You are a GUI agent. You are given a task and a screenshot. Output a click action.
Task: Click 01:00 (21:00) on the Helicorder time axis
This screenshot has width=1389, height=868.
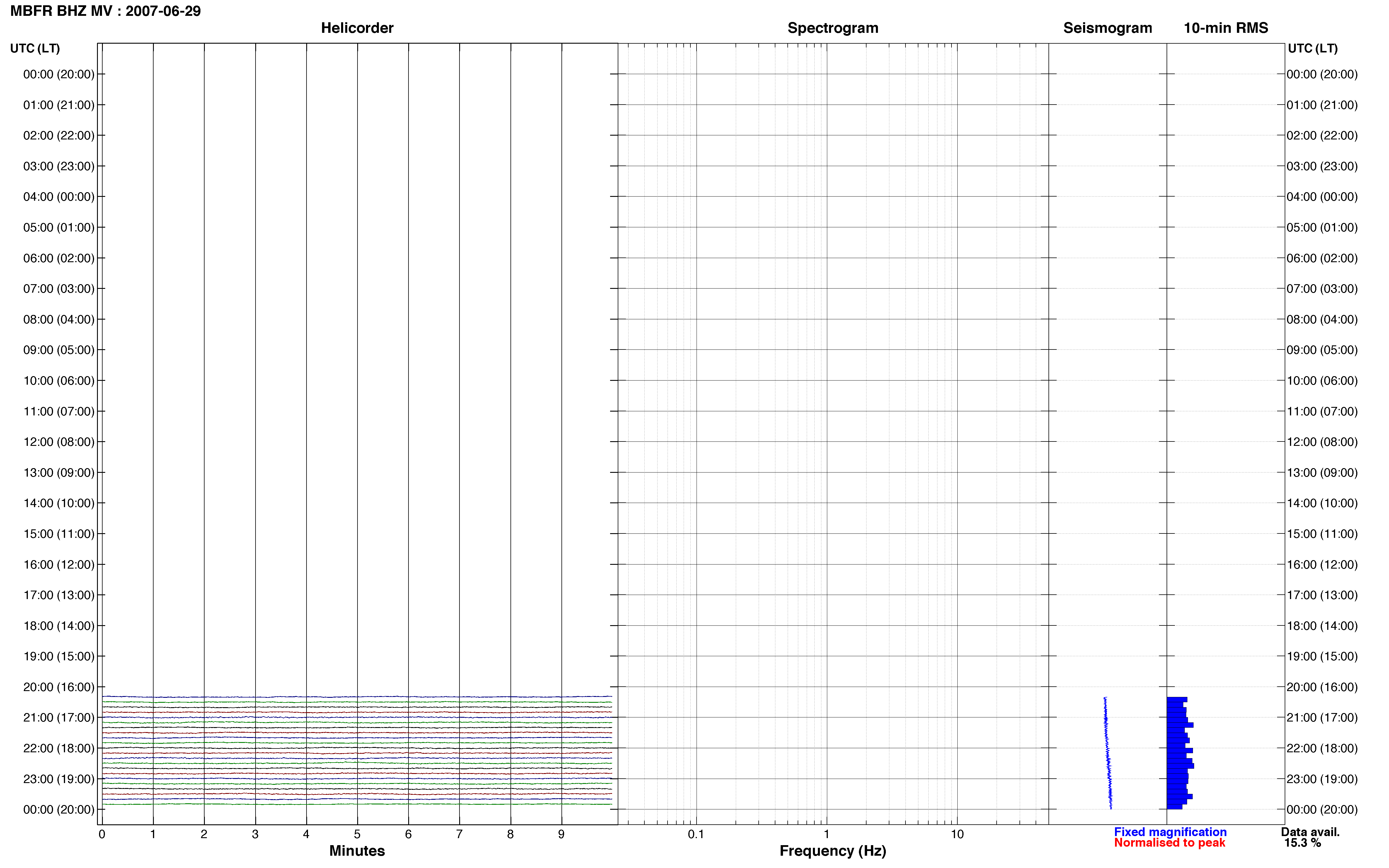pyautogui.click(x=59, y=105)
